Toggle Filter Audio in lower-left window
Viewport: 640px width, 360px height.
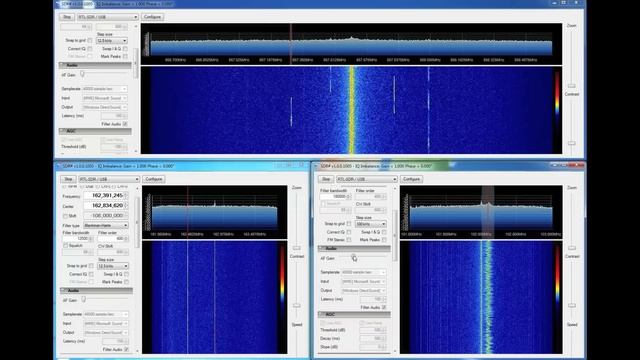126,349
